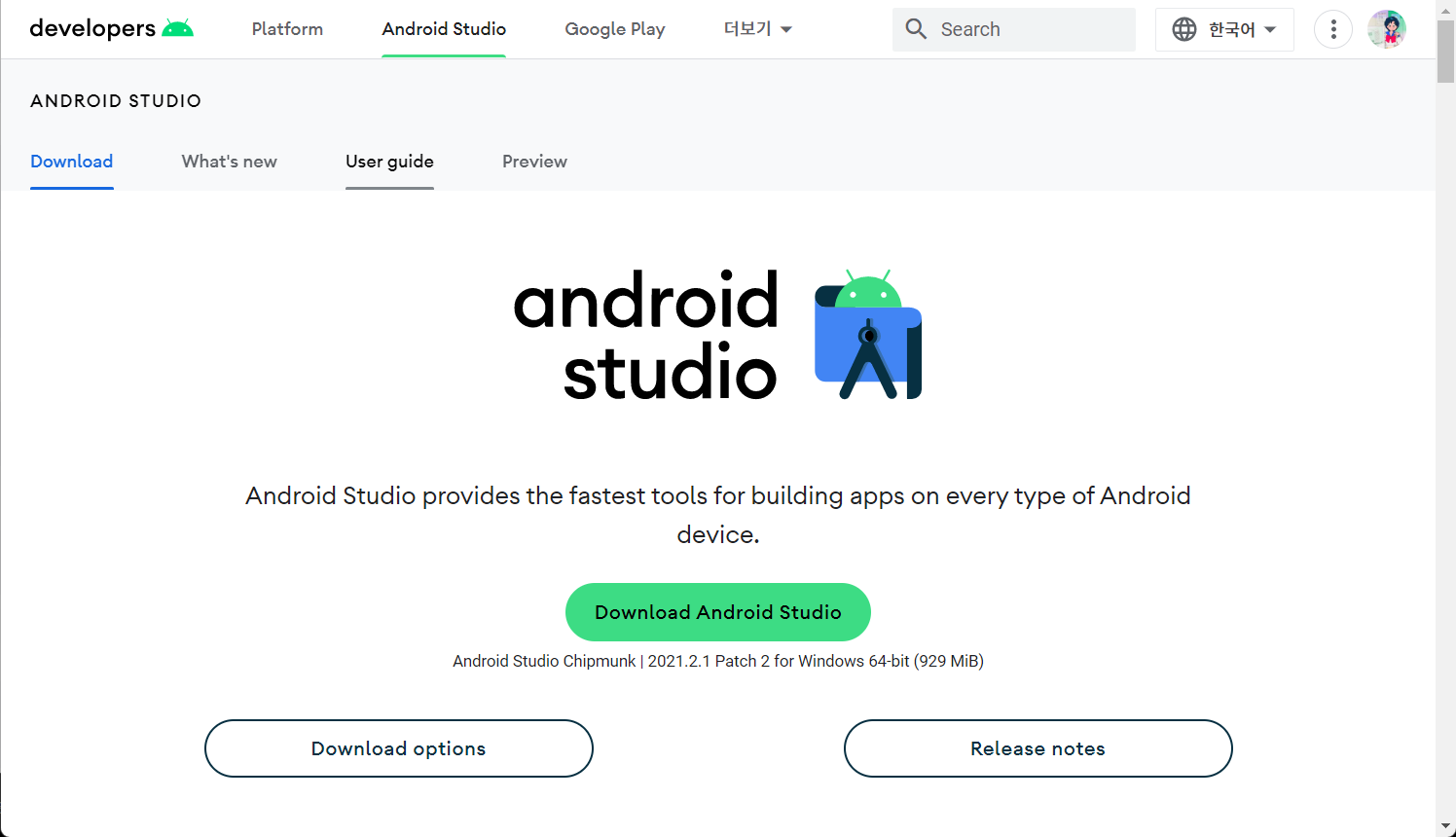Image resolution: width=1456 pixels, height=837 pixels.
Task: View the Release notes
Action: coord(1038,748)
